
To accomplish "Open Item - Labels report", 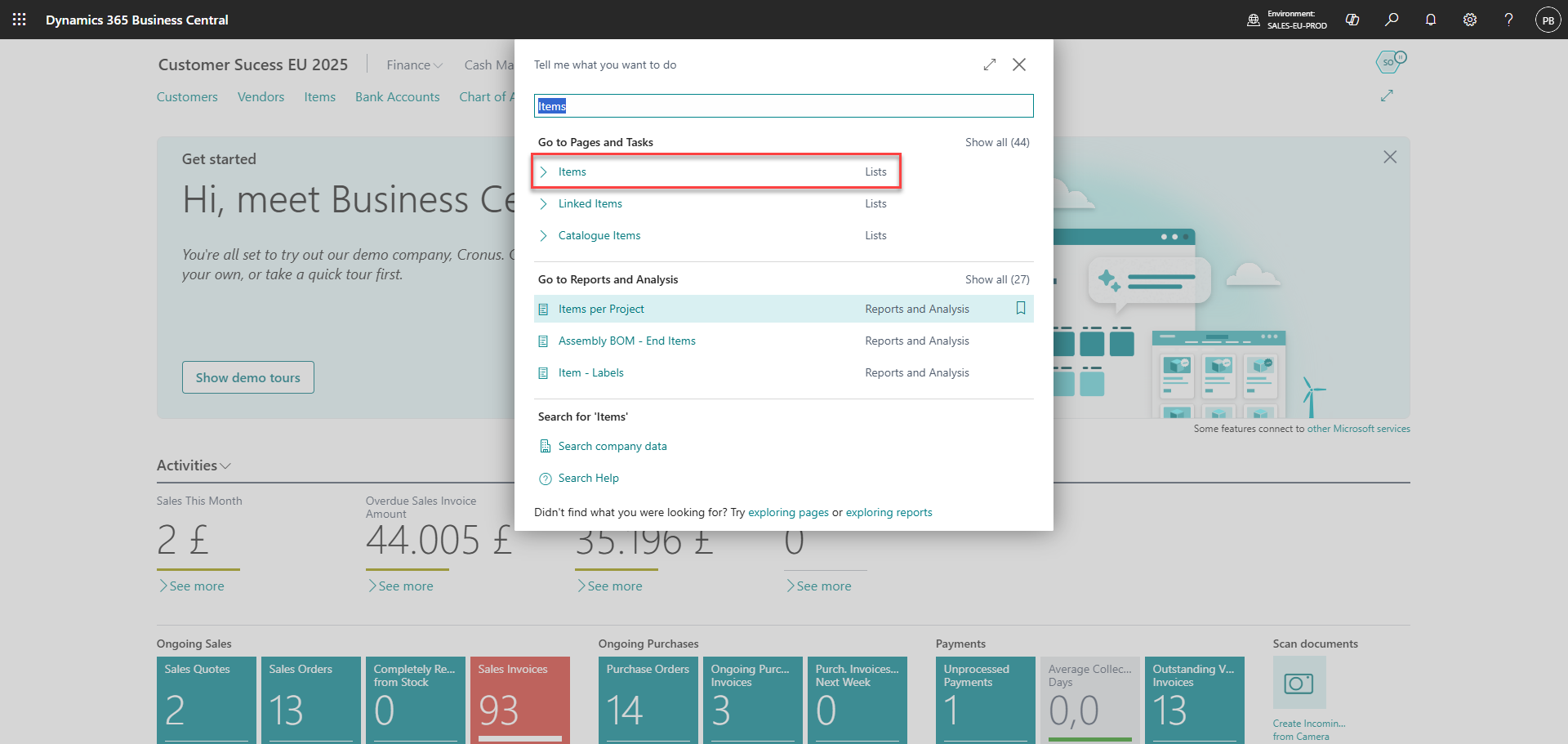I will [591, 372].
